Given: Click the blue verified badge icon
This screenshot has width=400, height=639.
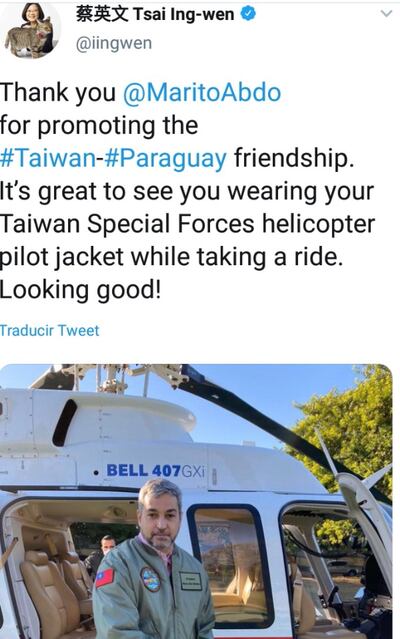Looking at the screenshot, I should click(248, 14).
